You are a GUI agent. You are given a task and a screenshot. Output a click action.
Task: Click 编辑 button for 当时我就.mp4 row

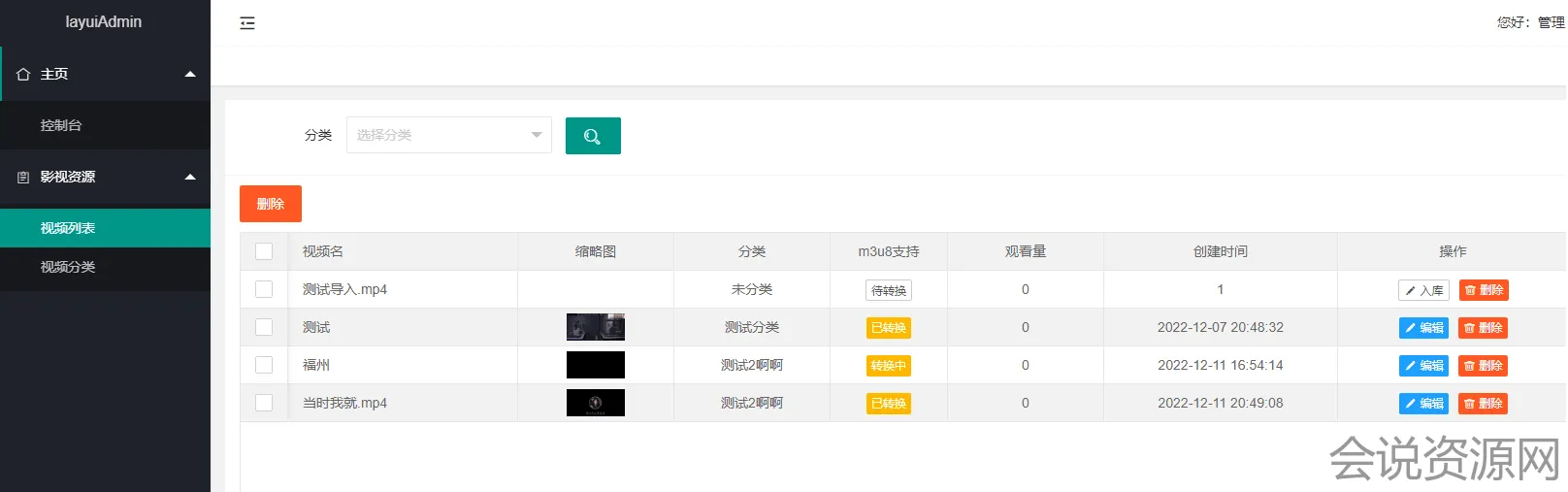pyautogui.click(x=1423, y=404)
